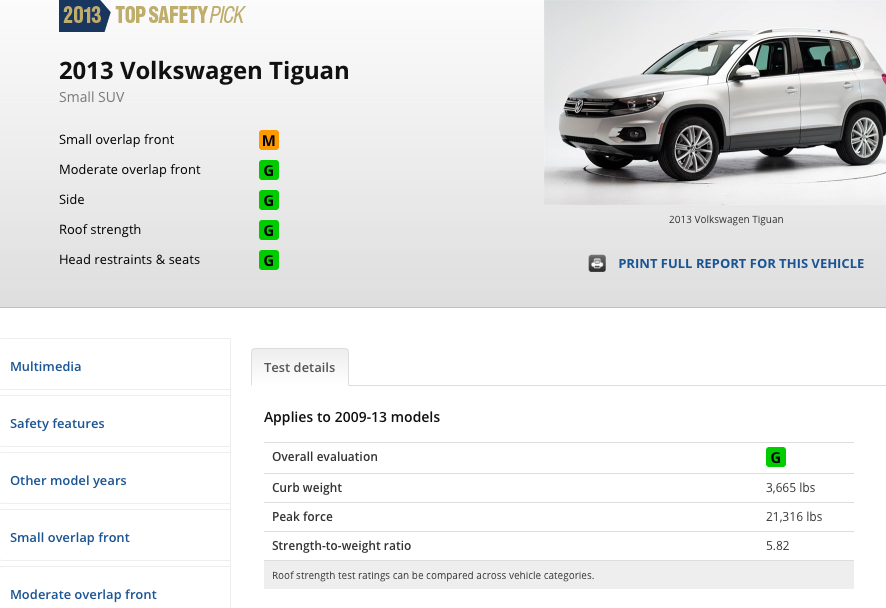Click the Side rating label
The width and height of the screenshot is (886, 608).
[x=72, y=199]
